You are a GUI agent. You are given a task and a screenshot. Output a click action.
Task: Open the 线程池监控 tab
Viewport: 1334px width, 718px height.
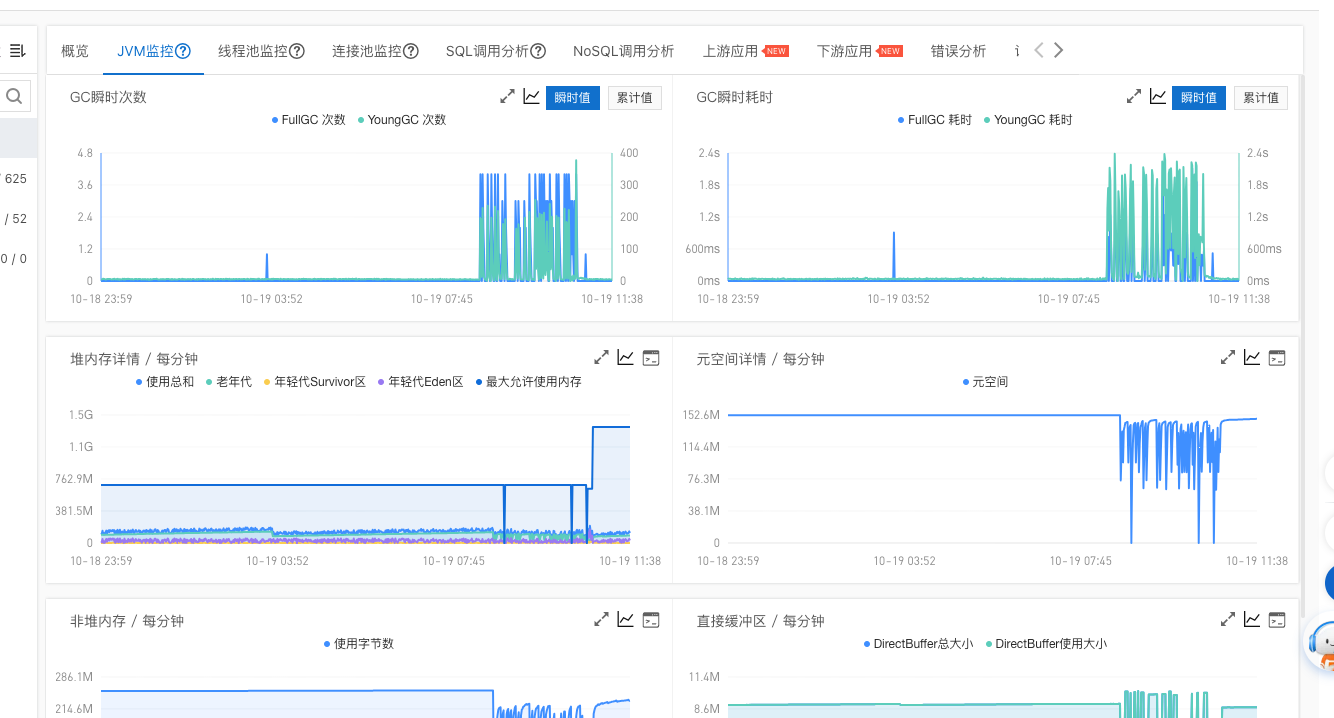253,51
